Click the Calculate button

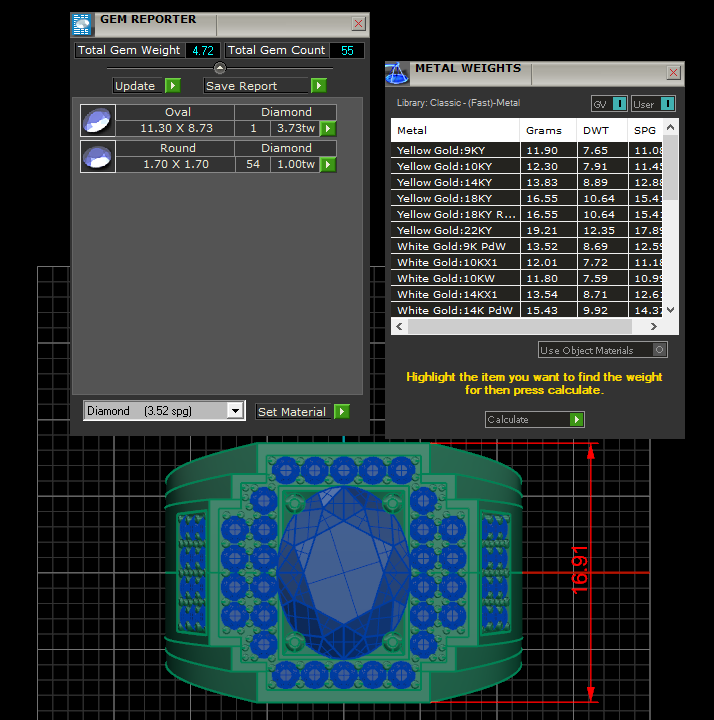click(534, 420)
